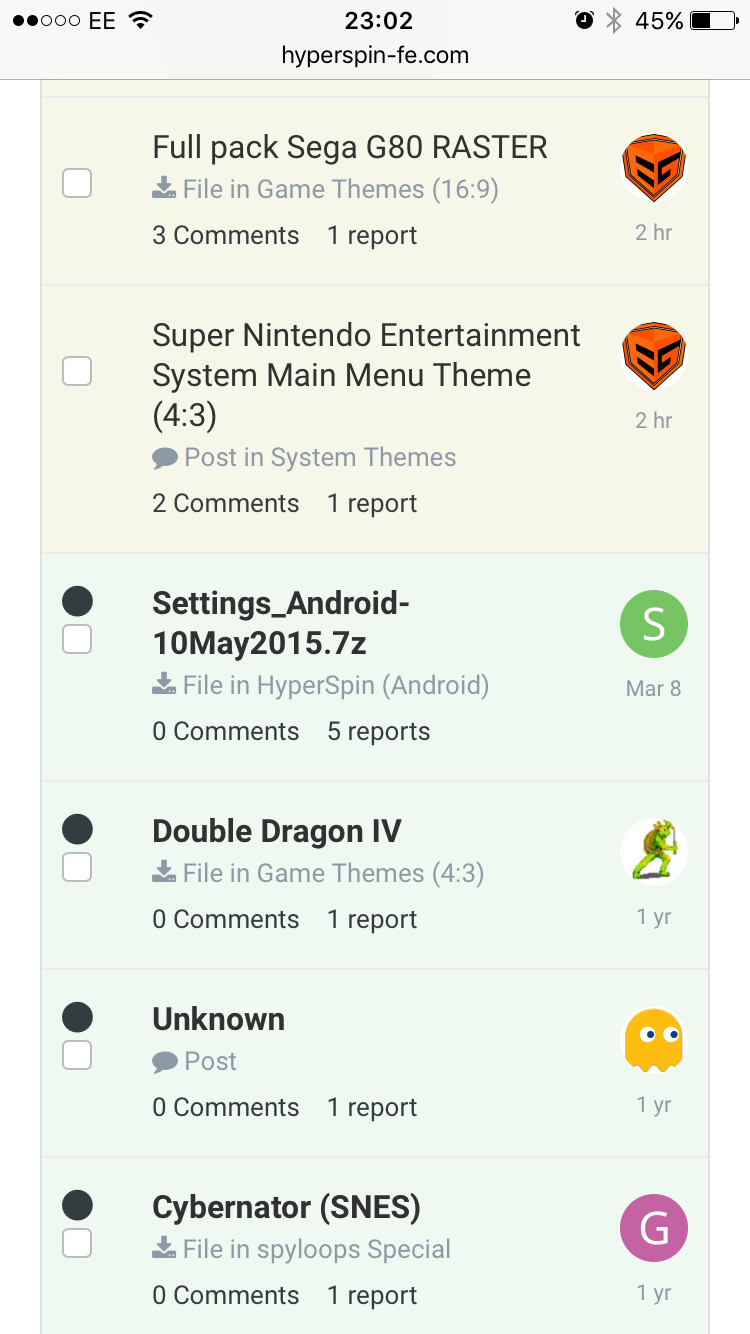Tap the green S avatar for Settings_Android
The image size is (750, 1334).
[x=654, y=624]
